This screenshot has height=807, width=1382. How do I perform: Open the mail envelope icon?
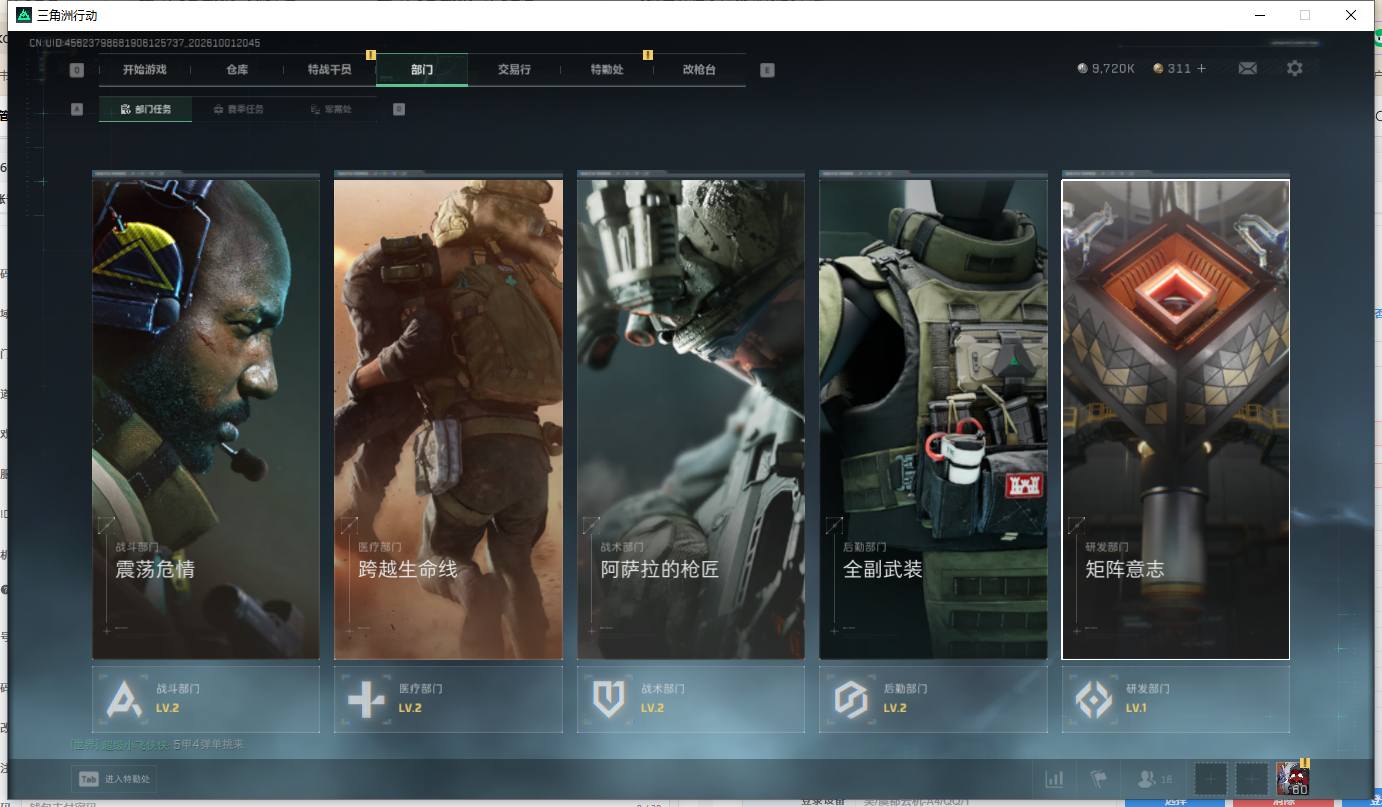click(x=1248, y=68)
